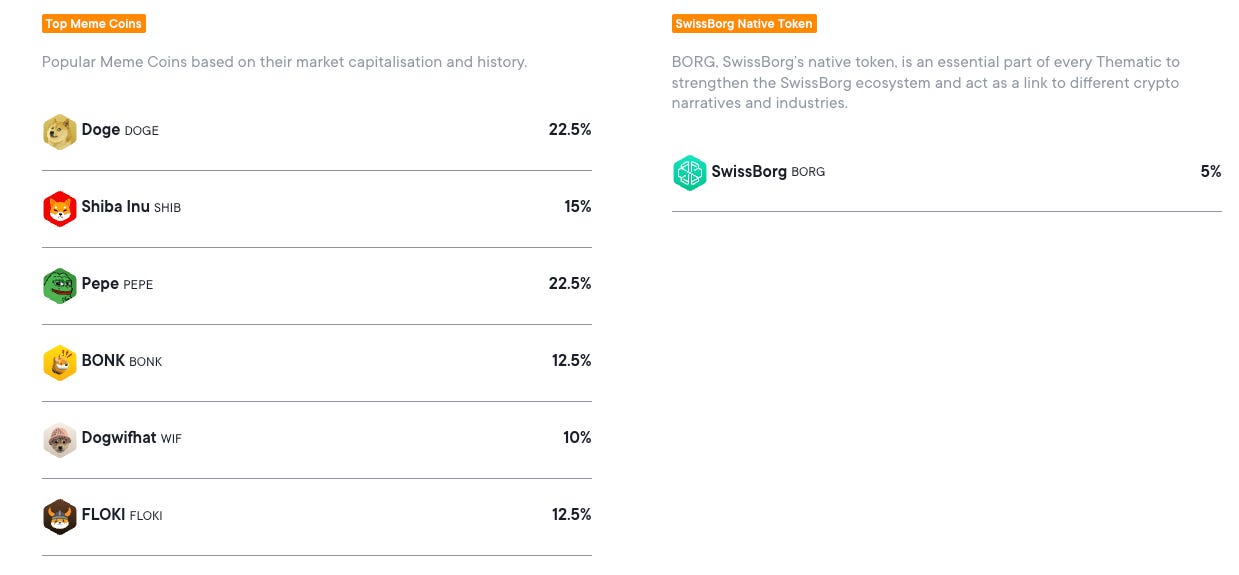Select the Dogwifhat 10% allocation value
The height and width of the screenshot is (575, 1239).
[x=577, y=438]
